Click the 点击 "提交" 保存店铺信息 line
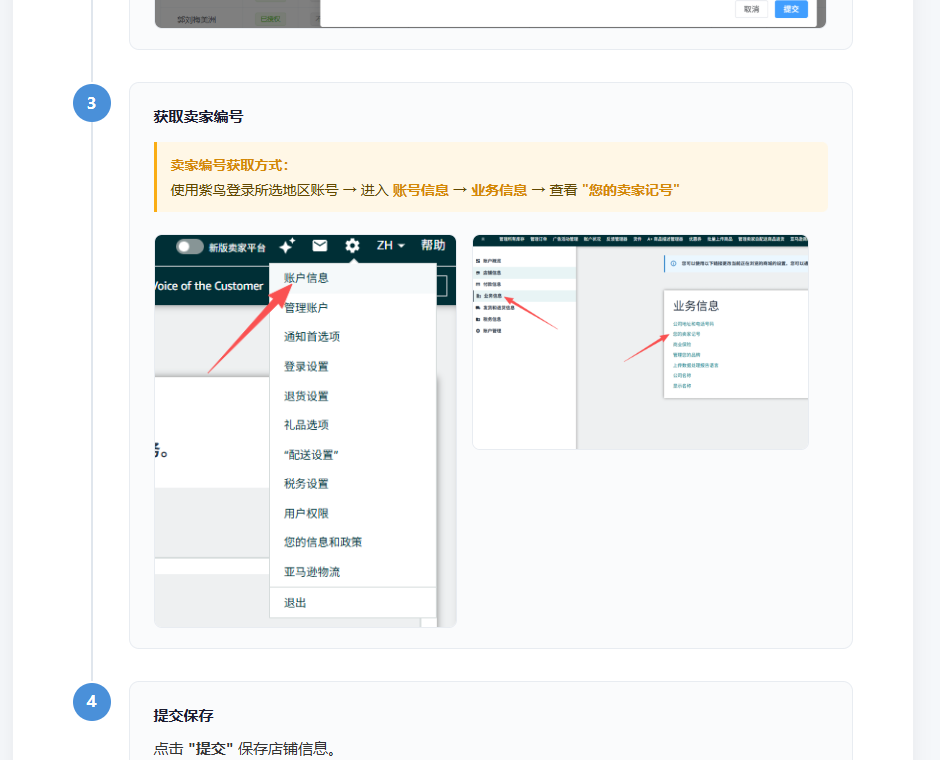The height and width of the screenshot is (760, 940). click(x=245, y=749)
